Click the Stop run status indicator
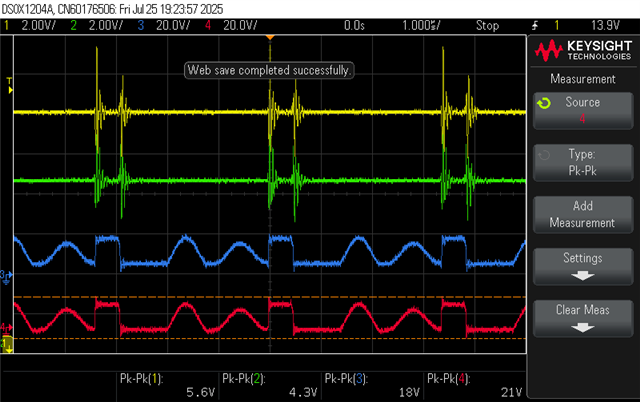This screenshot has width=640, height=402. [487, 26]
